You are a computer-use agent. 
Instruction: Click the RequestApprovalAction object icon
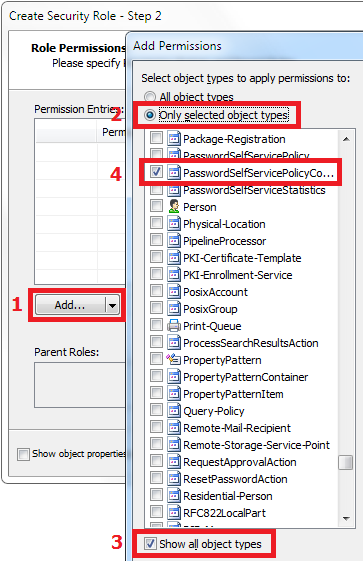(174, 462)
